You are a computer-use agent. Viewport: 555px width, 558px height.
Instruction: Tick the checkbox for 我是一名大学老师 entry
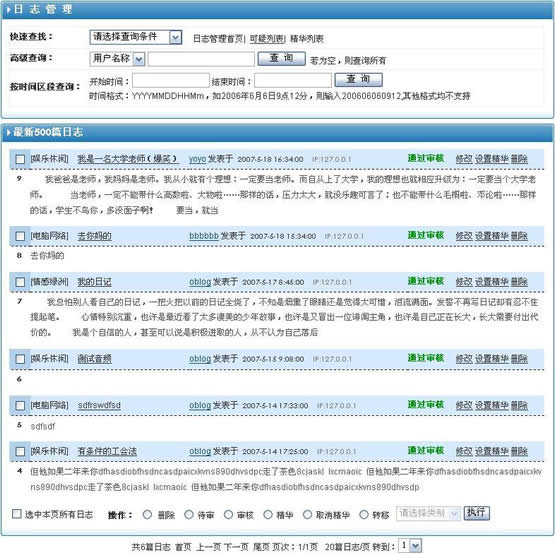pyautogui.click(x=20, y=159)
